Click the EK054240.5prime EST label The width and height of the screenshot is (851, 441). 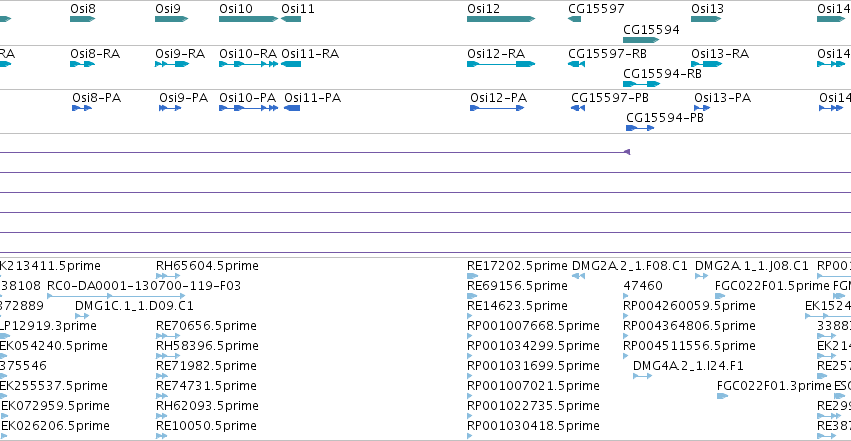[53, 346]
